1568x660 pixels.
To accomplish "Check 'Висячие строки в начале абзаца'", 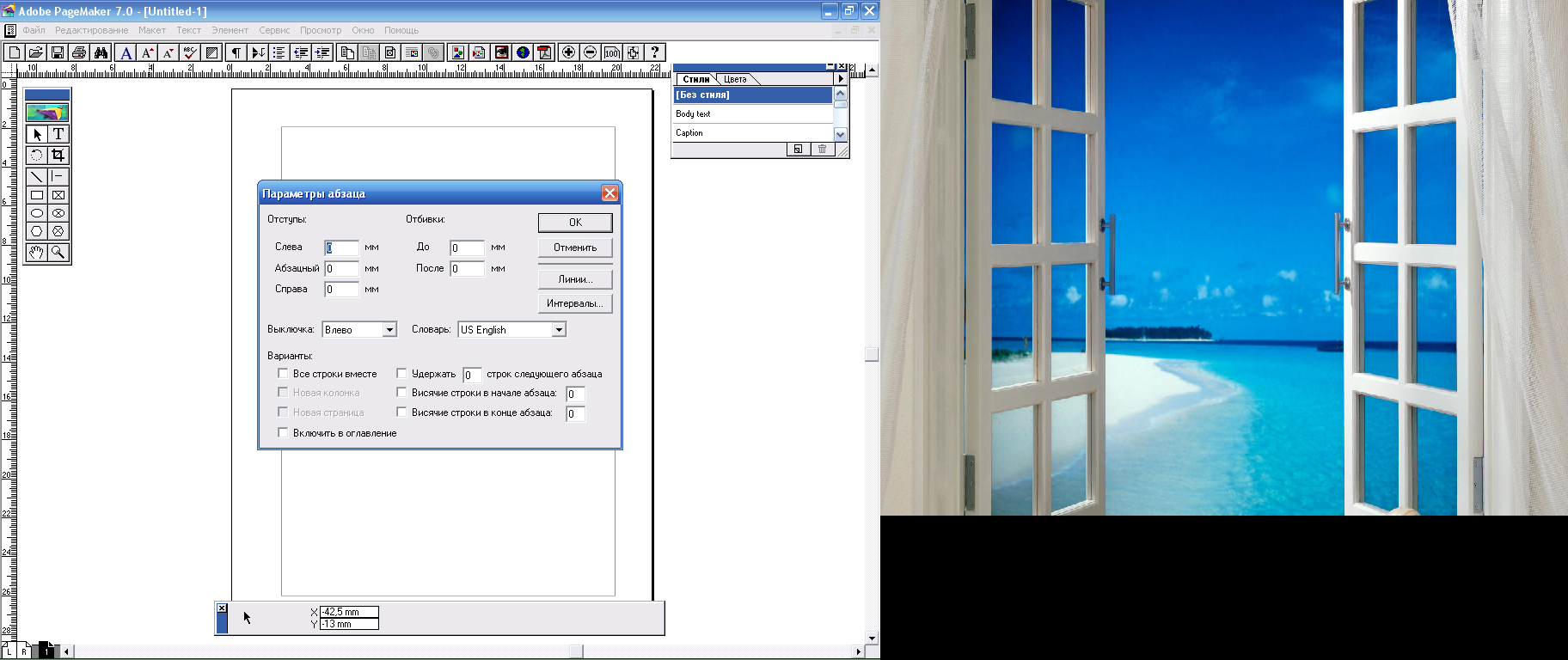I will point(401,392).
